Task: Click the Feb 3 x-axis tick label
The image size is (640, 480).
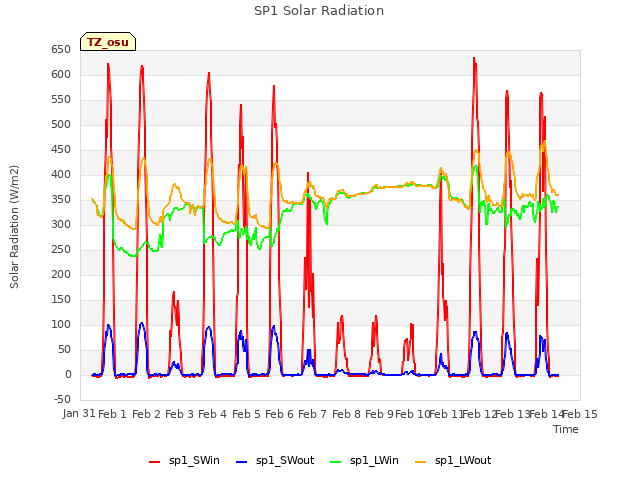Action: [179, 414]
